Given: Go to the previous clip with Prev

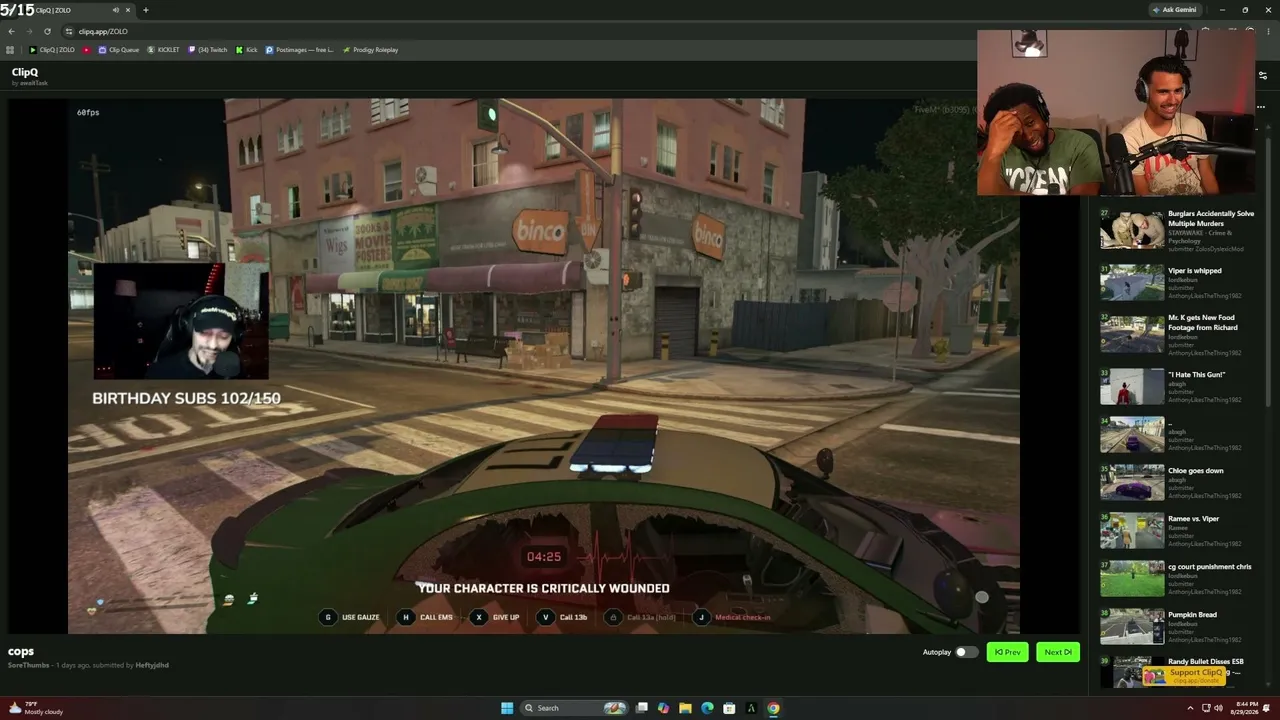Looking at the screenshot, I should coord(1007,652).
